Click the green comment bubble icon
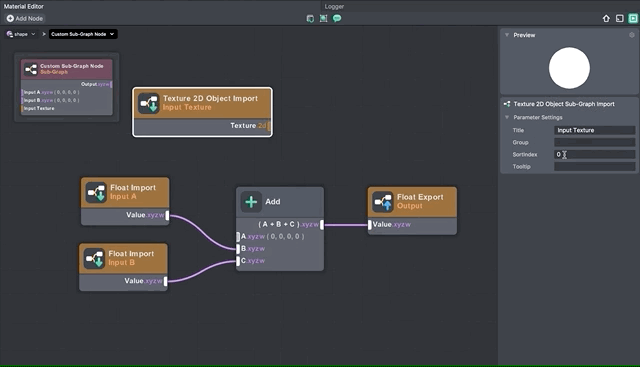This screenshot has width=640, height=367. (x=337, y=18)
